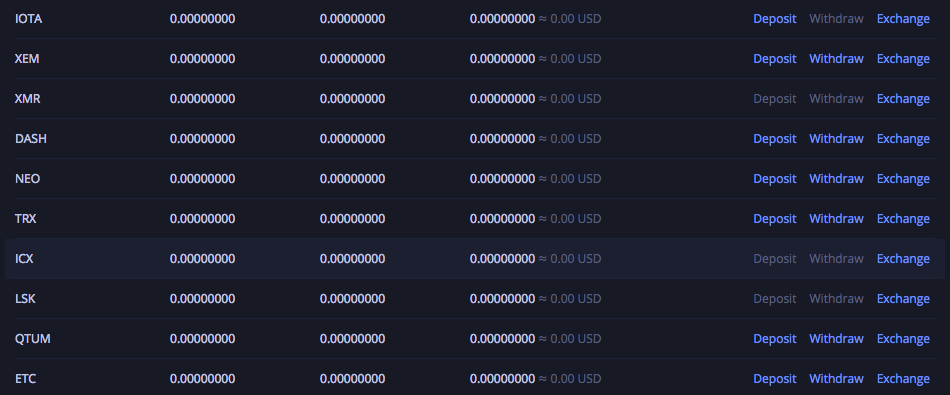Withdraw NEO funds
Screen dimensions: 950x395
tap(836, 179)
